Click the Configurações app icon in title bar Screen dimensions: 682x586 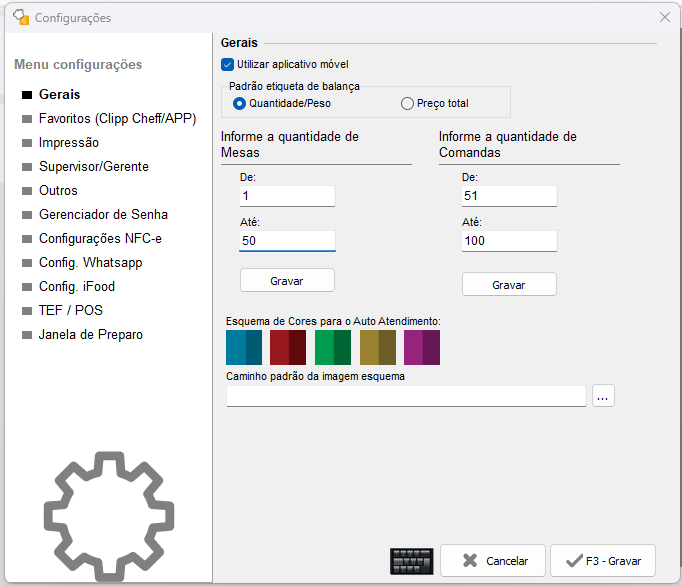pos(20,17)
